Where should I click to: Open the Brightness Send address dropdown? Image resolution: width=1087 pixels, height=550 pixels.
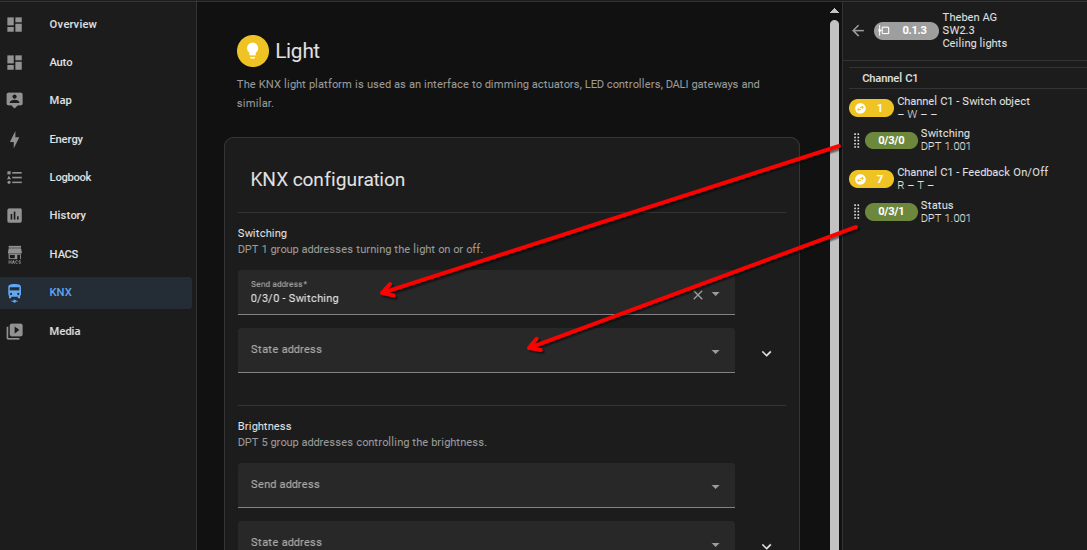[x=486, y=485]
